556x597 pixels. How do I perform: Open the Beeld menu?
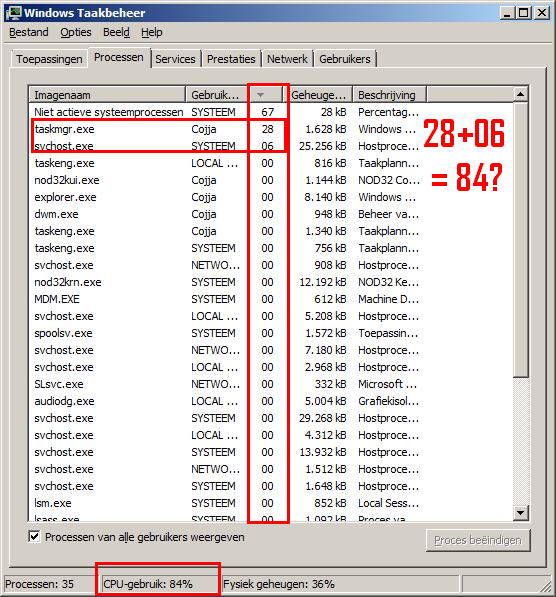click(x=116, y=32)
